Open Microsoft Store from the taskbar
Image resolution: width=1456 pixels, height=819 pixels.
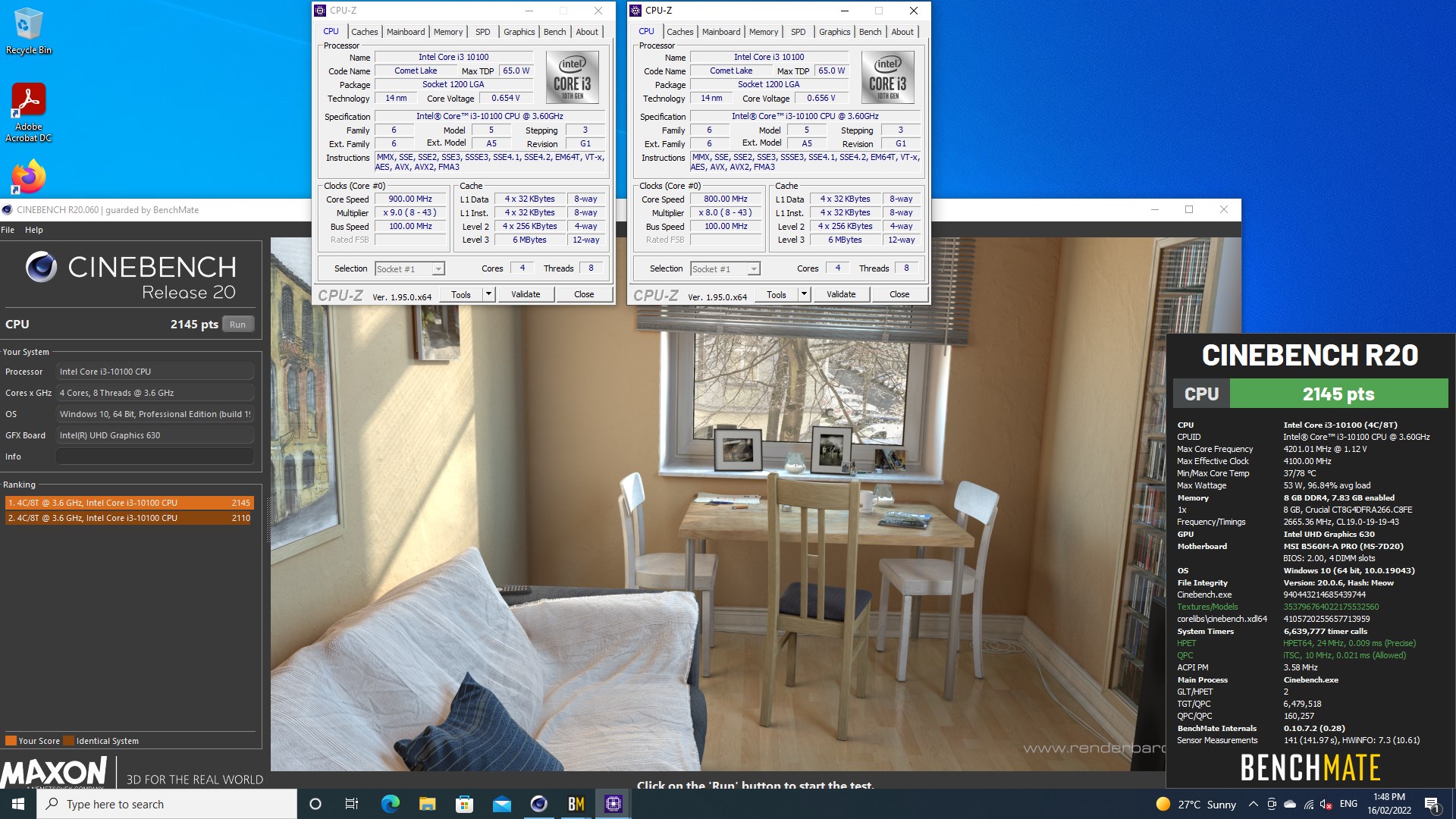[464, 804]
